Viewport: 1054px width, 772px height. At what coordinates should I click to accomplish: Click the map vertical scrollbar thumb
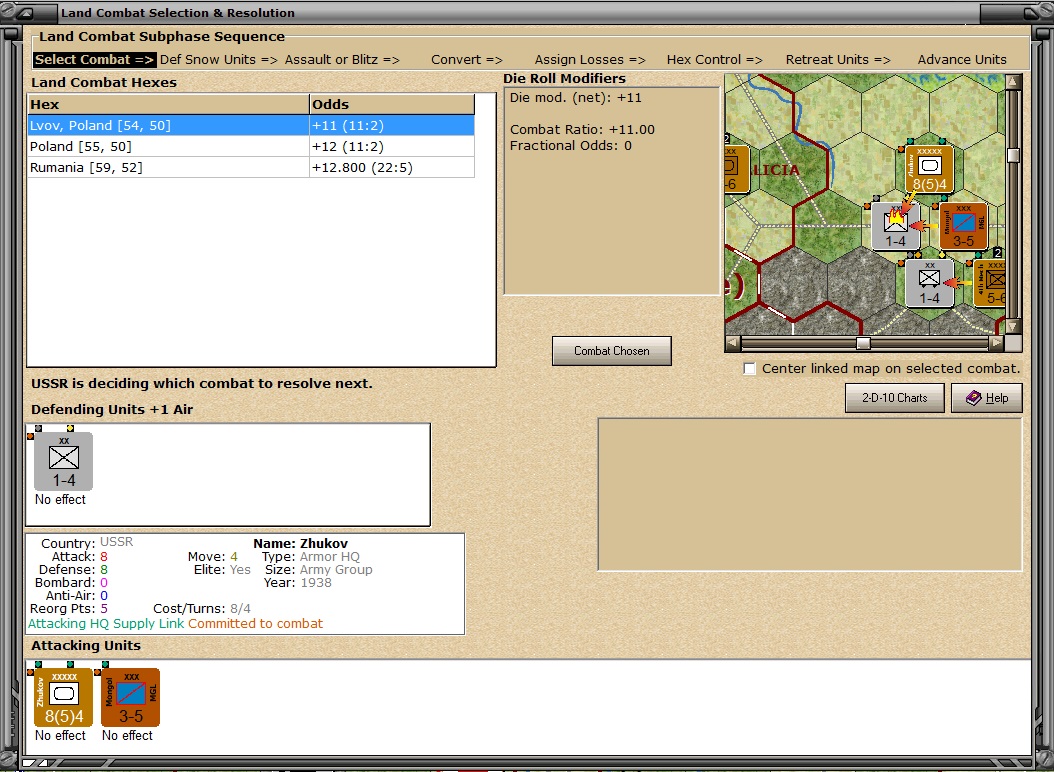pos(1013,155)
